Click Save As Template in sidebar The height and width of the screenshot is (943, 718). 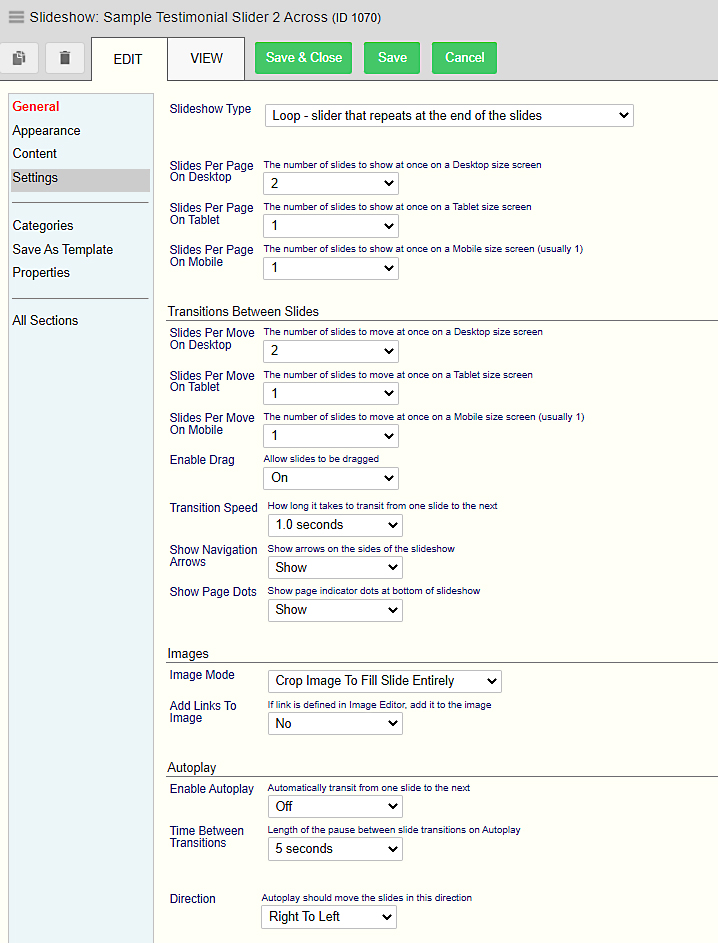coord(63,250)
